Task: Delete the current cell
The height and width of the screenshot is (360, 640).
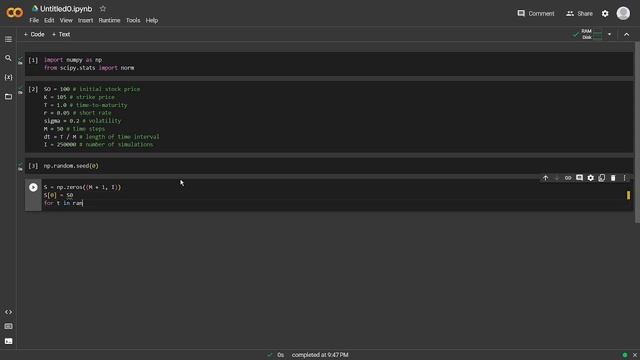Action: (x=613, y=178)
